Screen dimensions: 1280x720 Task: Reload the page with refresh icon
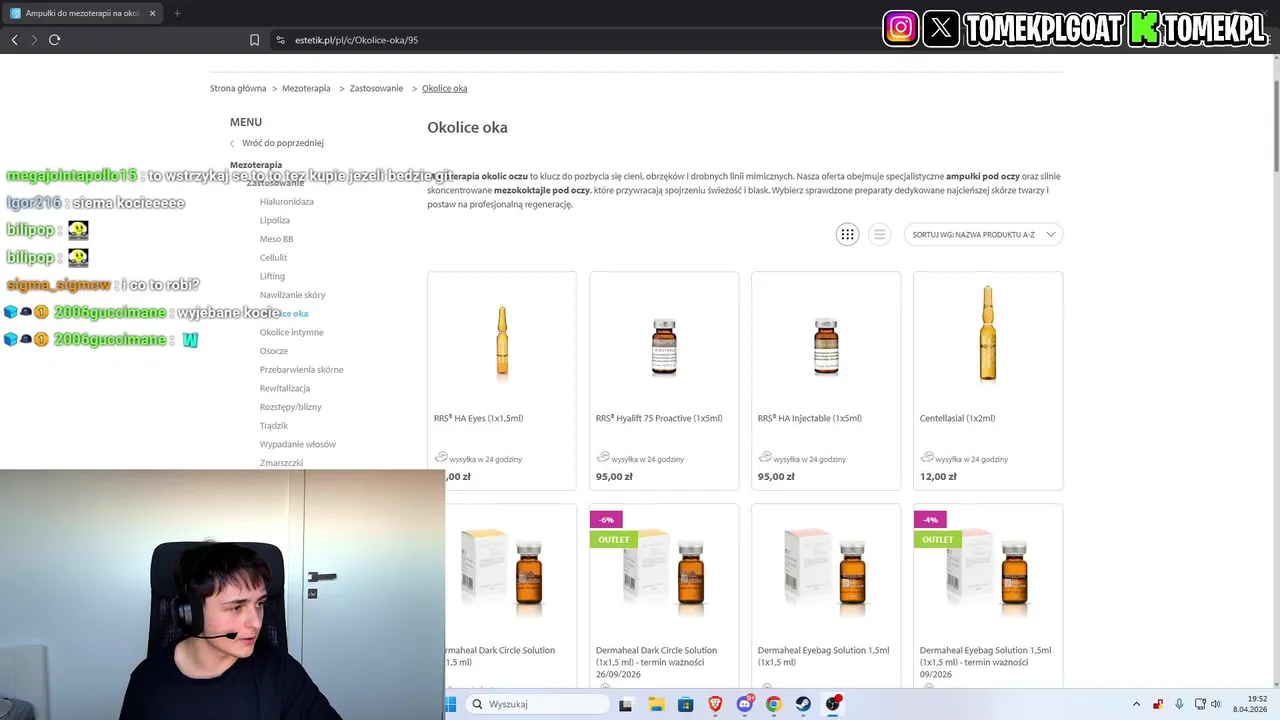[54, 40]
